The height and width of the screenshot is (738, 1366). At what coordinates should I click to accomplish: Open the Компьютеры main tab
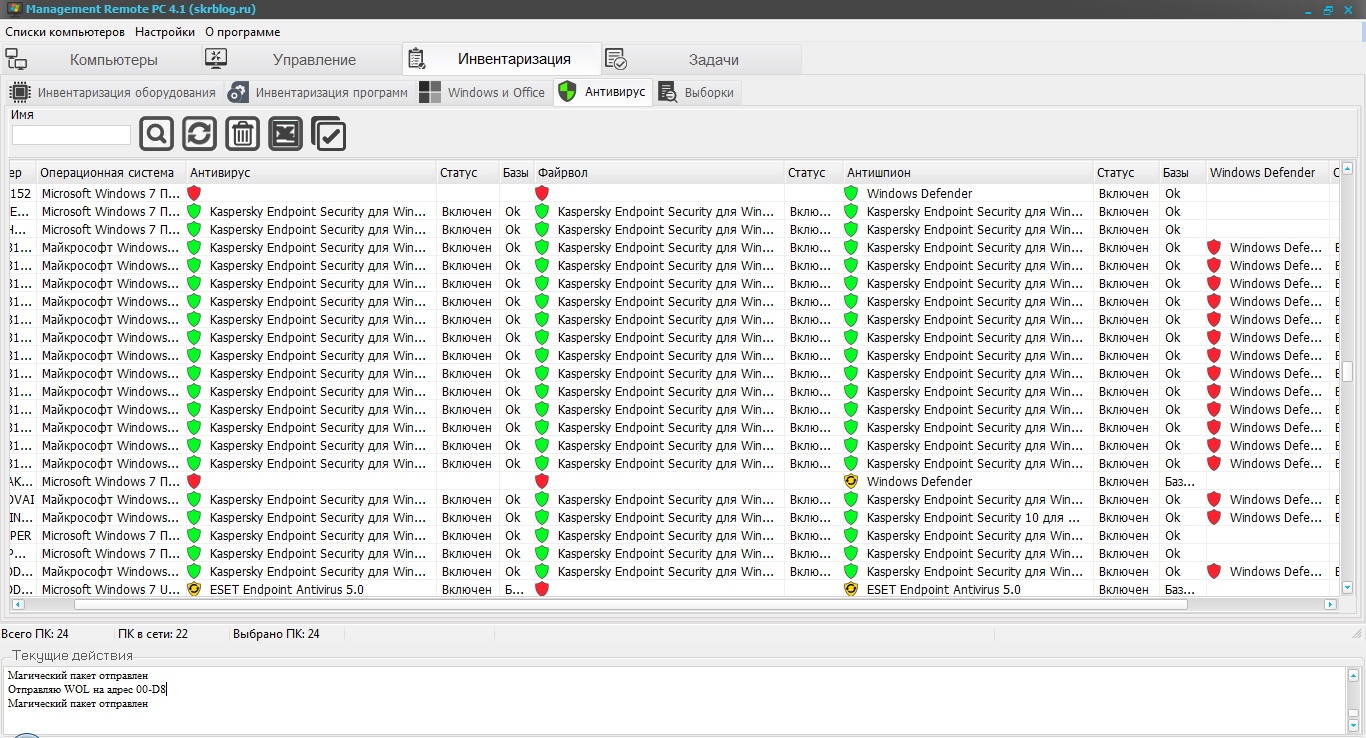[x=101, y=59]
